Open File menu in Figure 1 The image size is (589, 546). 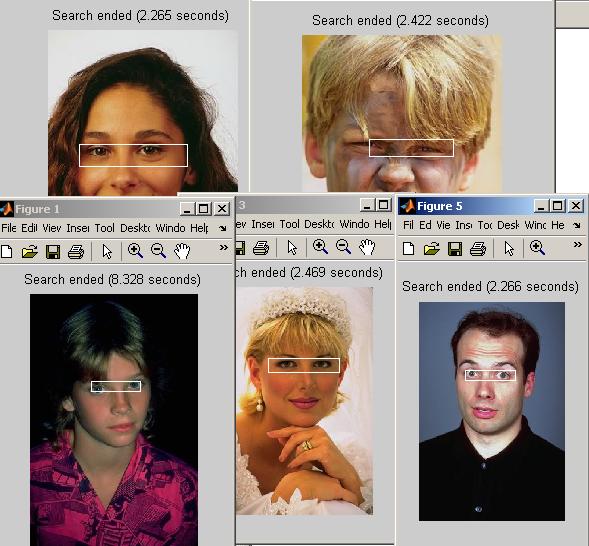pyautogui.click(x=8, y=228)
